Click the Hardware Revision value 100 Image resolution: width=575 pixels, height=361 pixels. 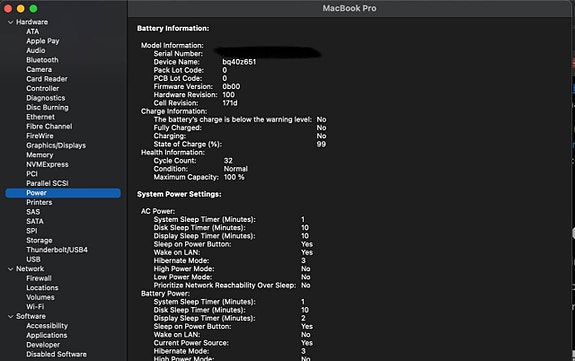click(x=228, y=95)
